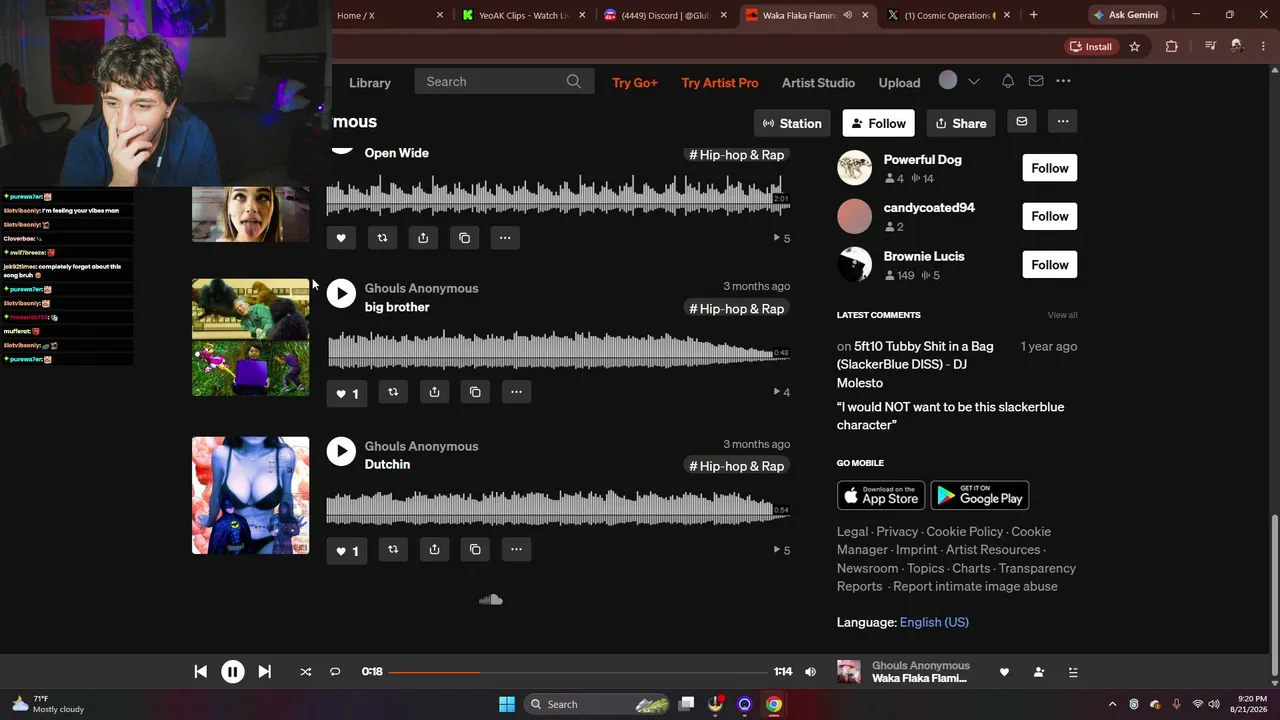Screen dimensions: 1280x720
Task: Toggle shuffle in the player bar
Action: (305, 672)
